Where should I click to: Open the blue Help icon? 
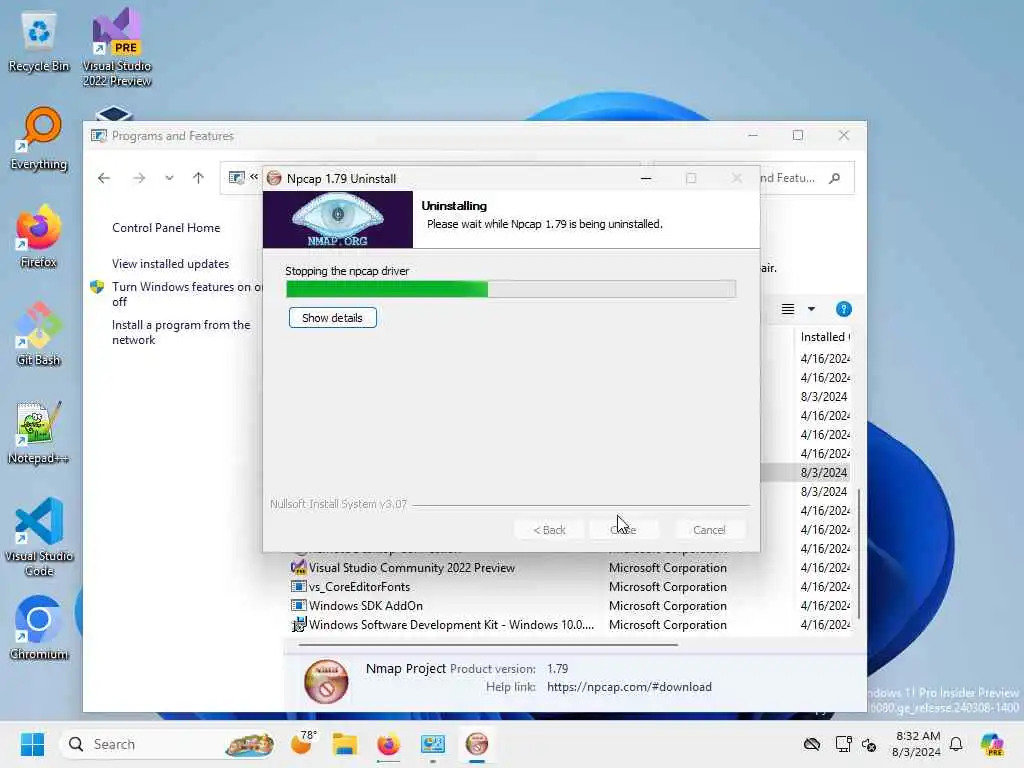pos(843,309)
